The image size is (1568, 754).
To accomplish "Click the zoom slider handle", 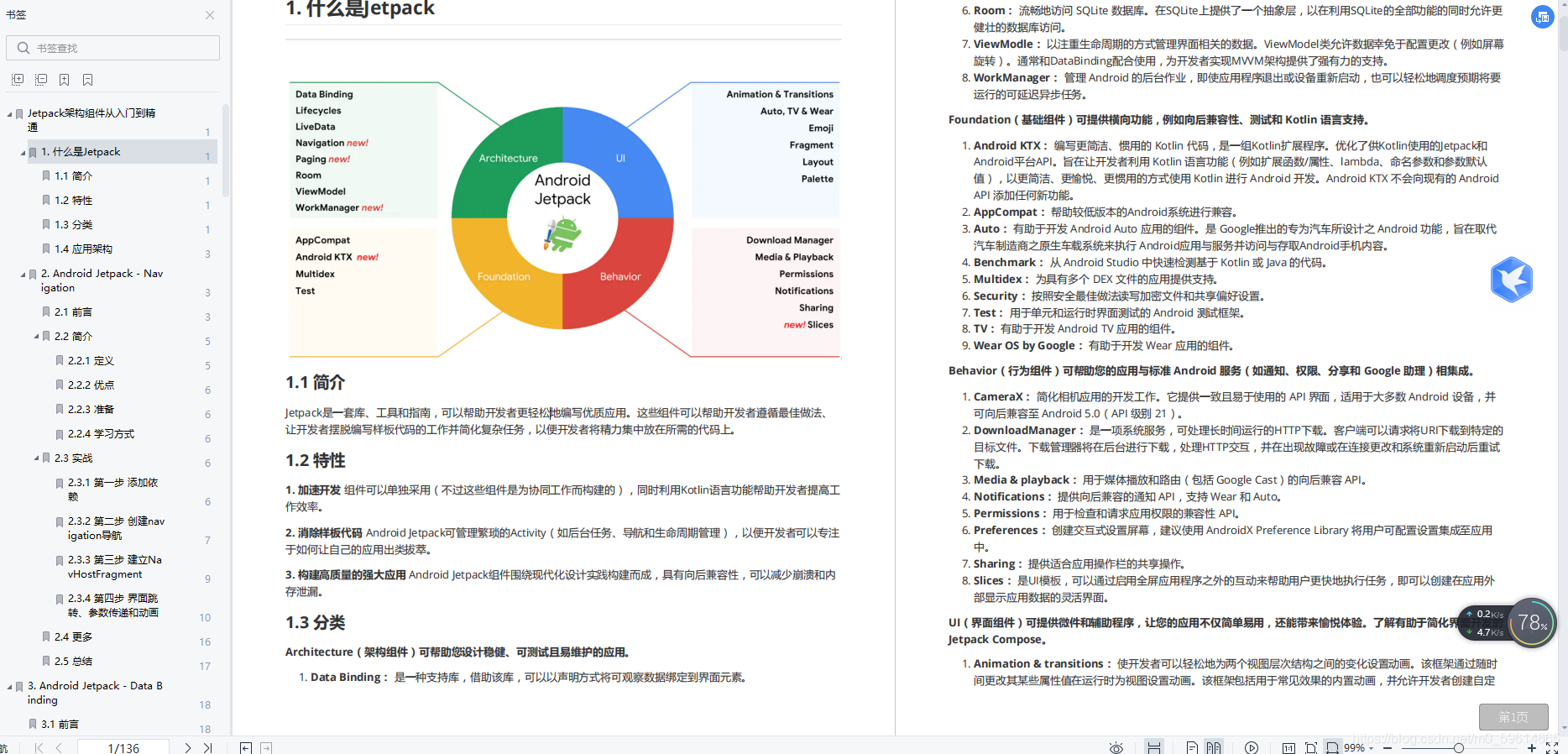I will [1459, 747].
